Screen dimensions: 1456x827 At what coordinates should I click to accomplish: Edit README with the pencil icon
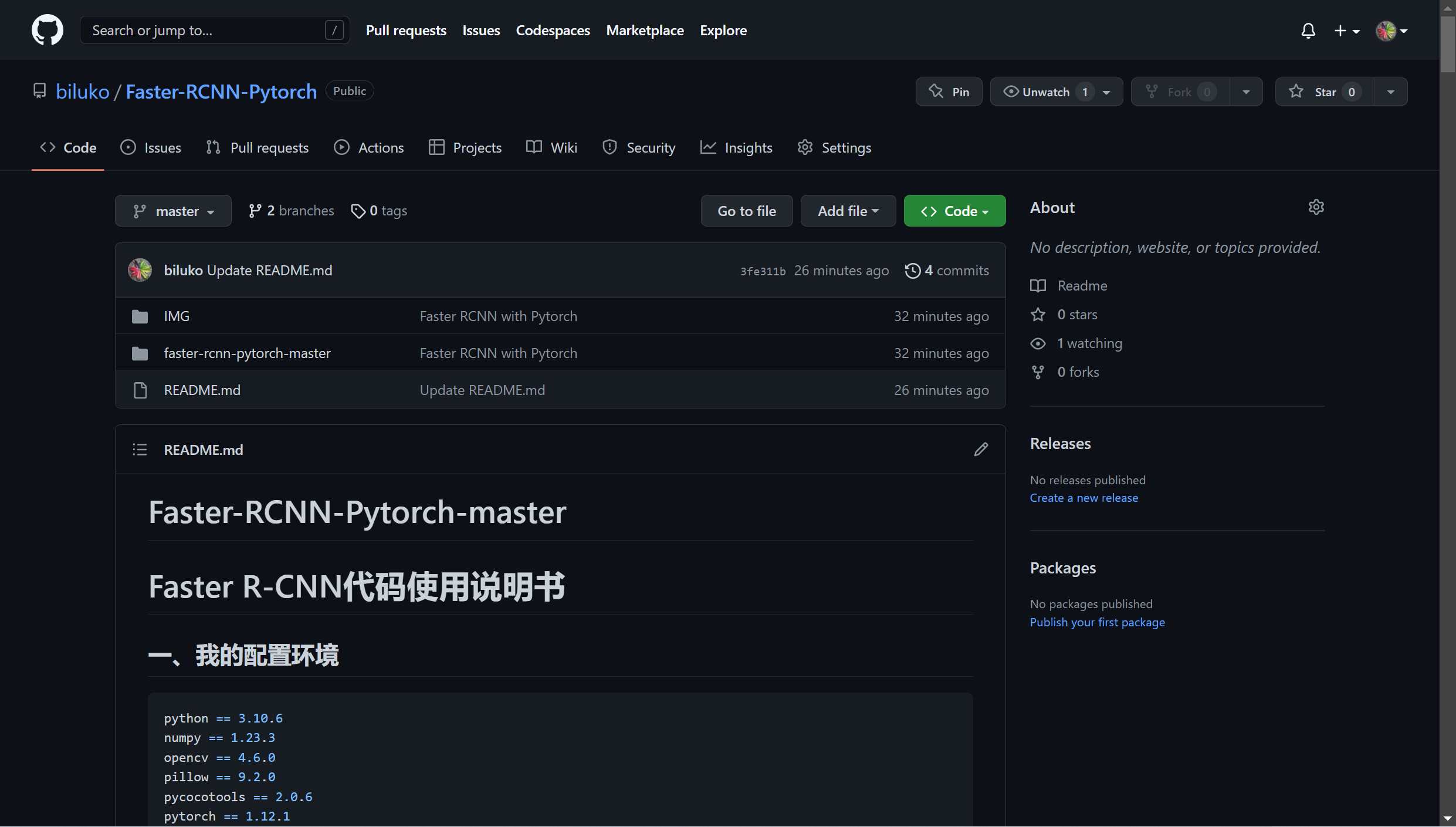(981, 450)
